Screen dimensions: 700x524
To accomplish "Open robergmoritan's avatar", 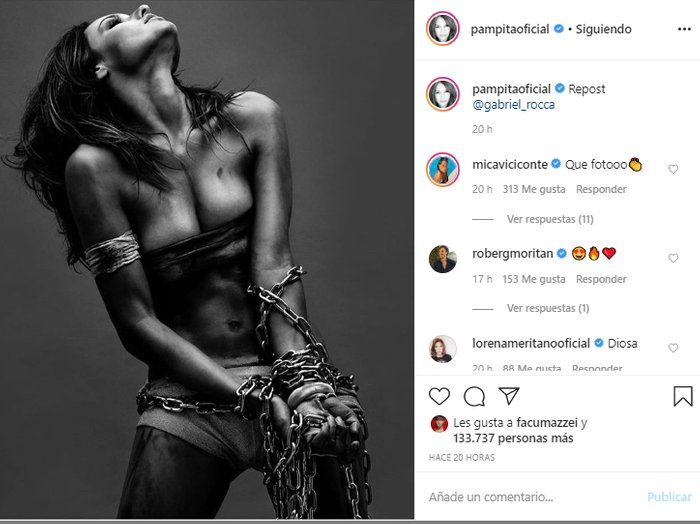I will click(x=443, y=258).
